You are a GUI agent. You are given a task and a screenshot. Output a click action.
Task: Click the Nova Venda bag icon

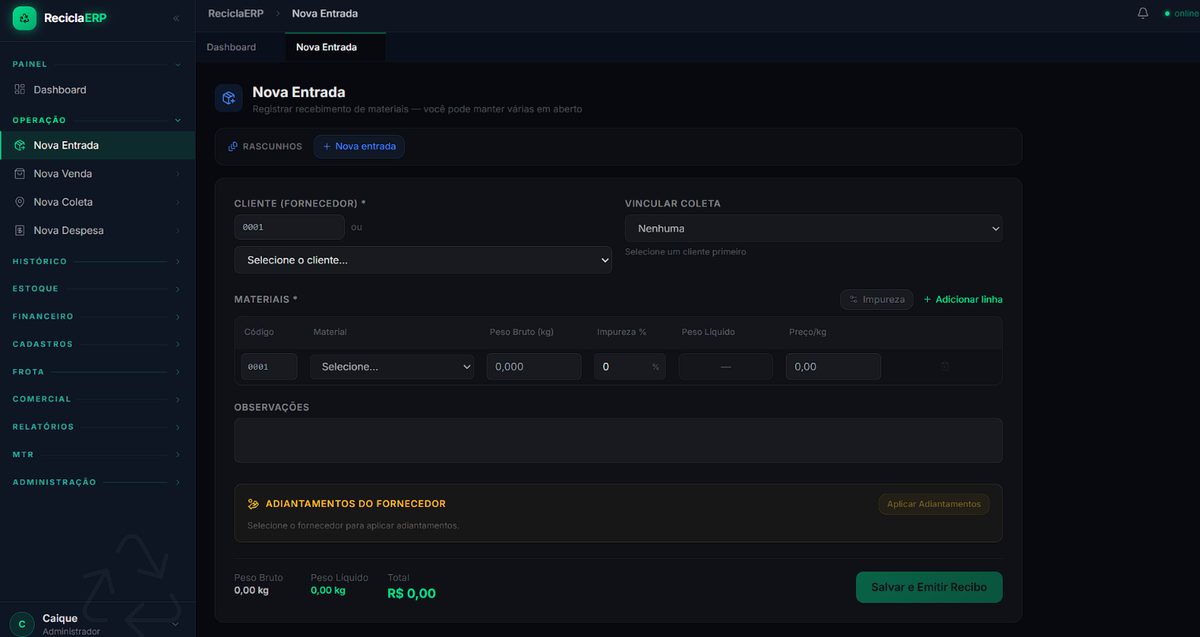click(20, 173)
